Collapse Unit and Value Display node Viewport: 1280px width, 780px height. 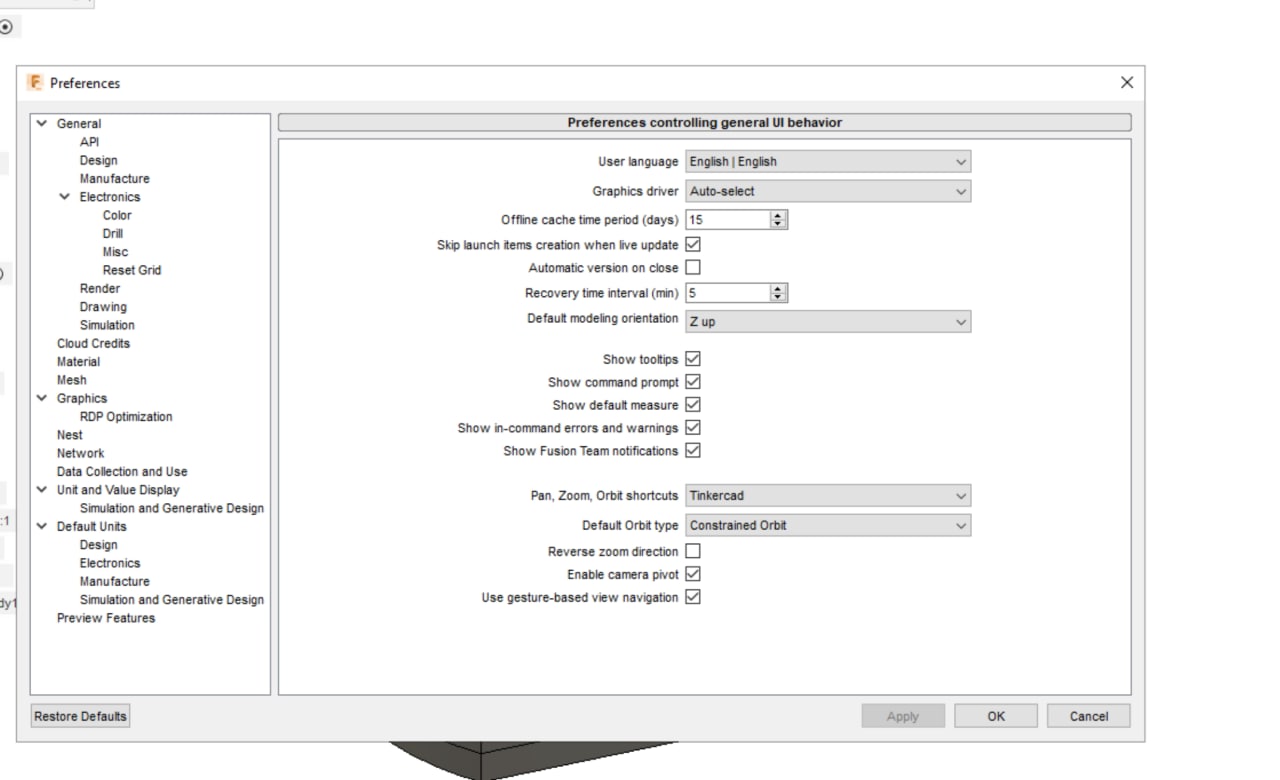click(x=42, y=490)
